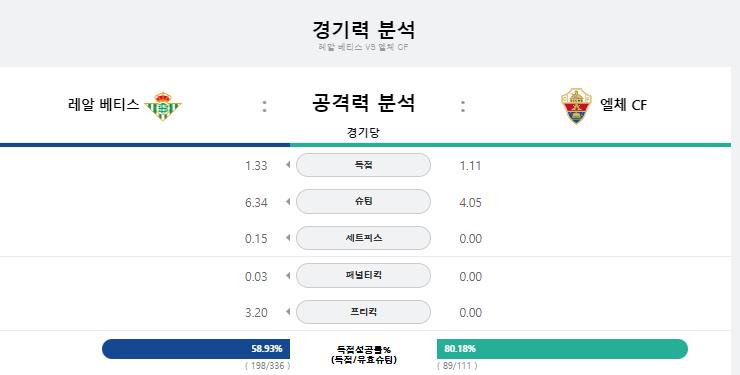
Task: Click the 엘체 CF team name
Action: pyautogui.click(x=623, y=105)
